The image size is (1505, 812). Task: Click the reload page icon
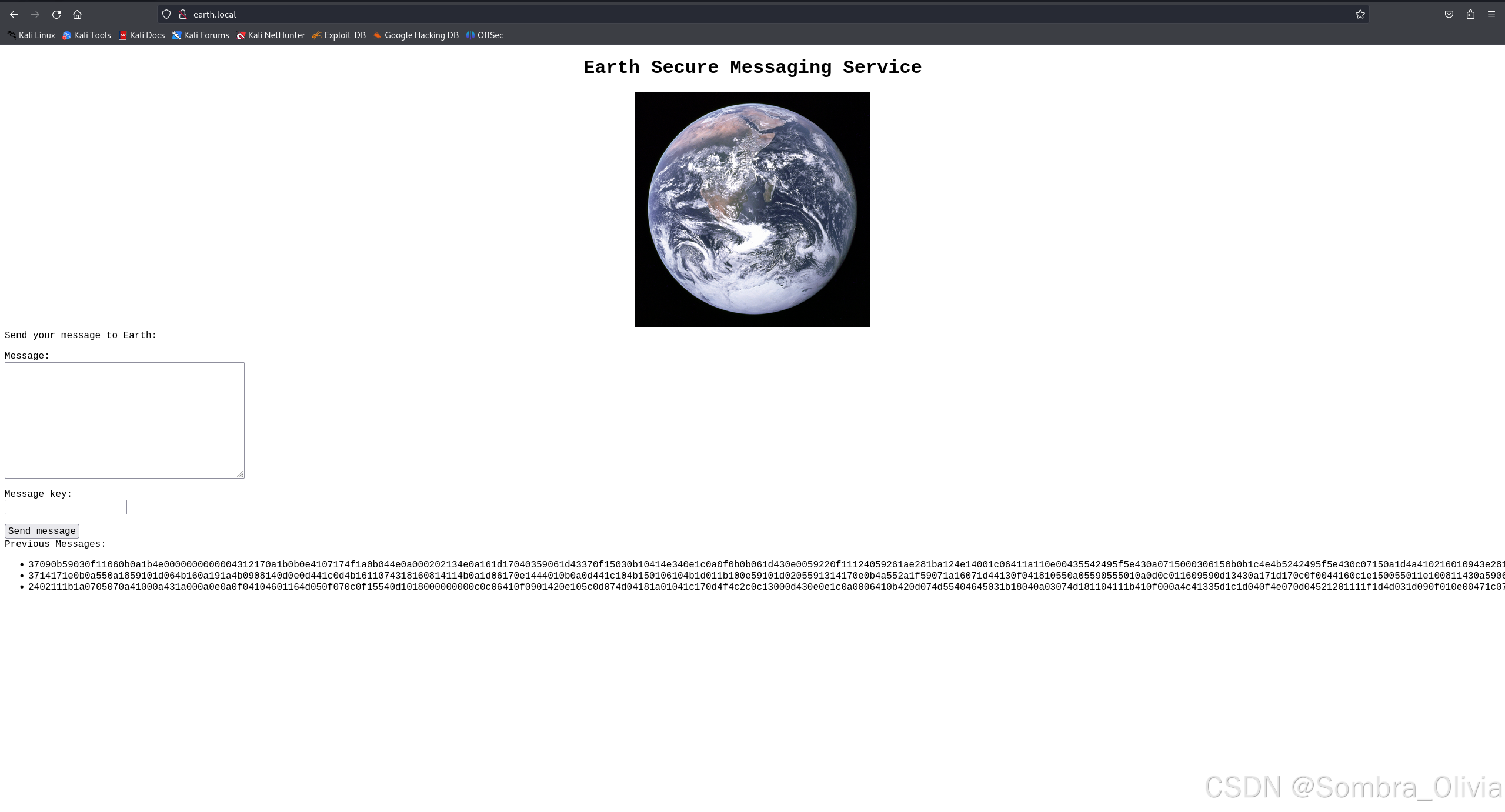(56, 14)
